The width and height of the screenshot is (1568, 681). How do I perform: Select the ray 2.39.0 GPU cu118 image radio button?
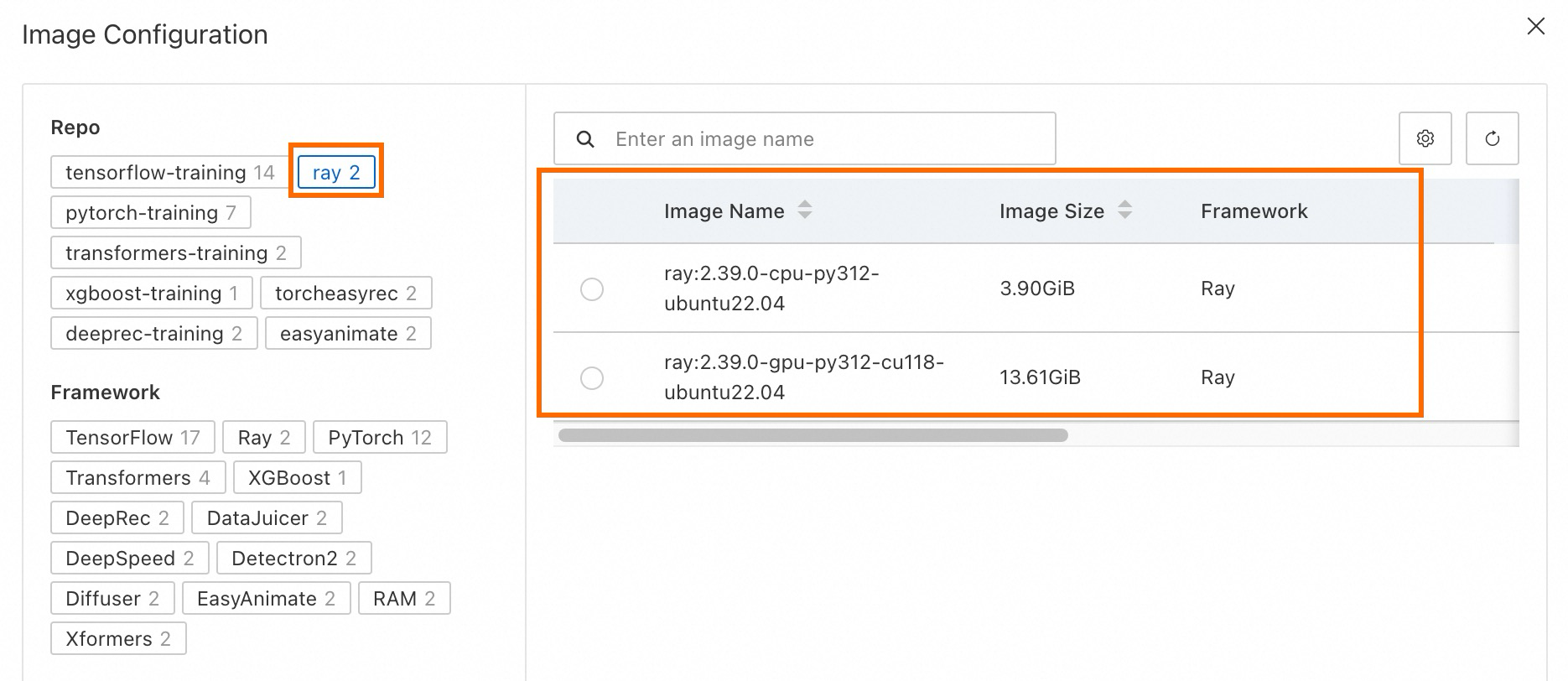point(592,378)
